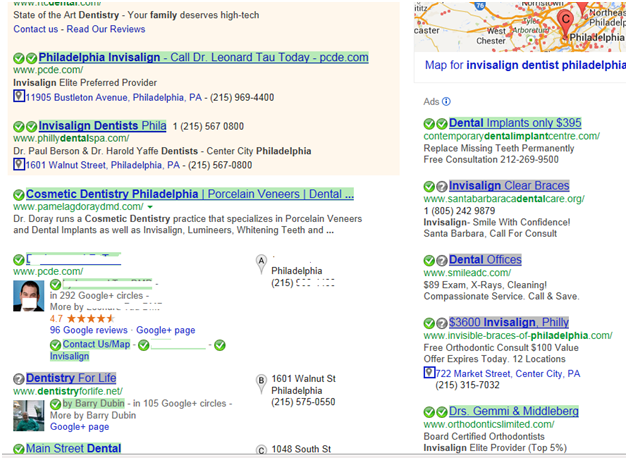The width and height of the screenshot is (628, 460).
Task: Open Google+ page link under Barry Dubin
Action: coord(79,427)
